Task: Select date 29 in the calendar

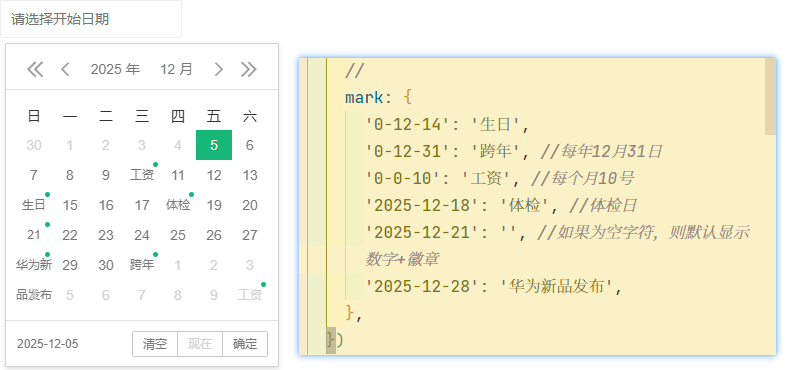Action: [x=70, y=265]
